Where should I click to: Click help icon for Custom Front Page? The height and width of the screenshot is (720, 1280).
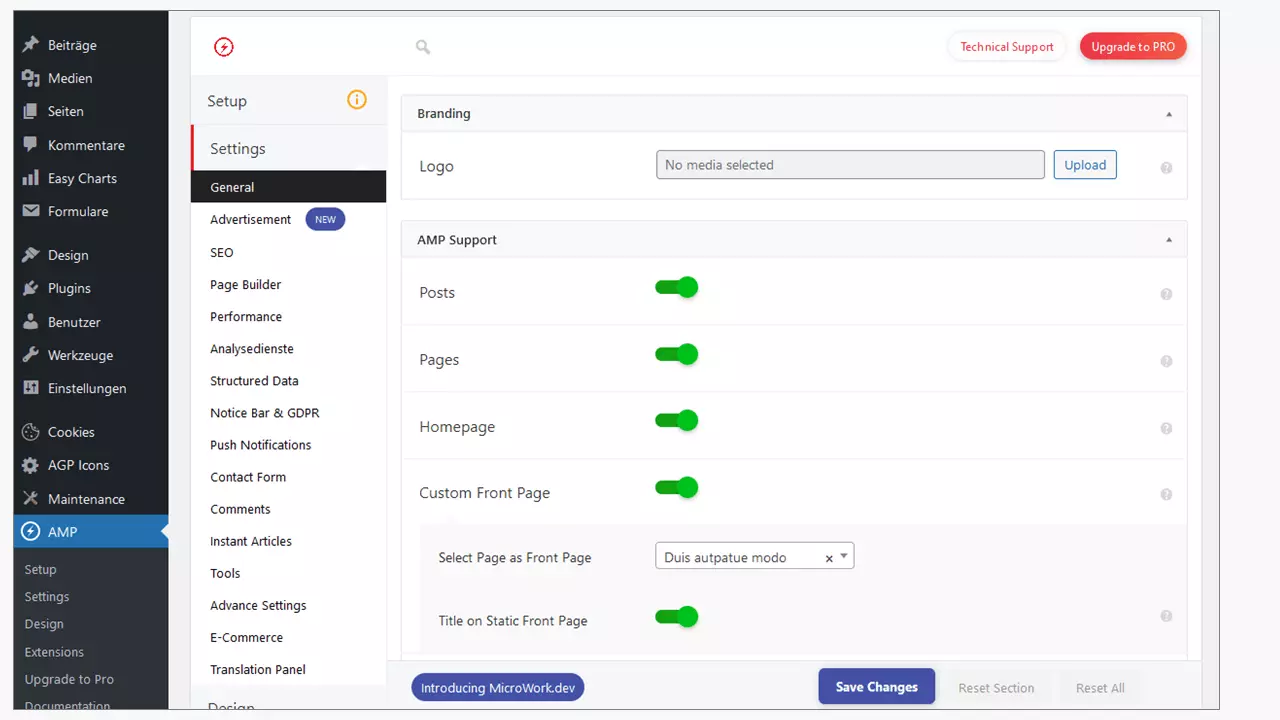tap(1166, 494)
